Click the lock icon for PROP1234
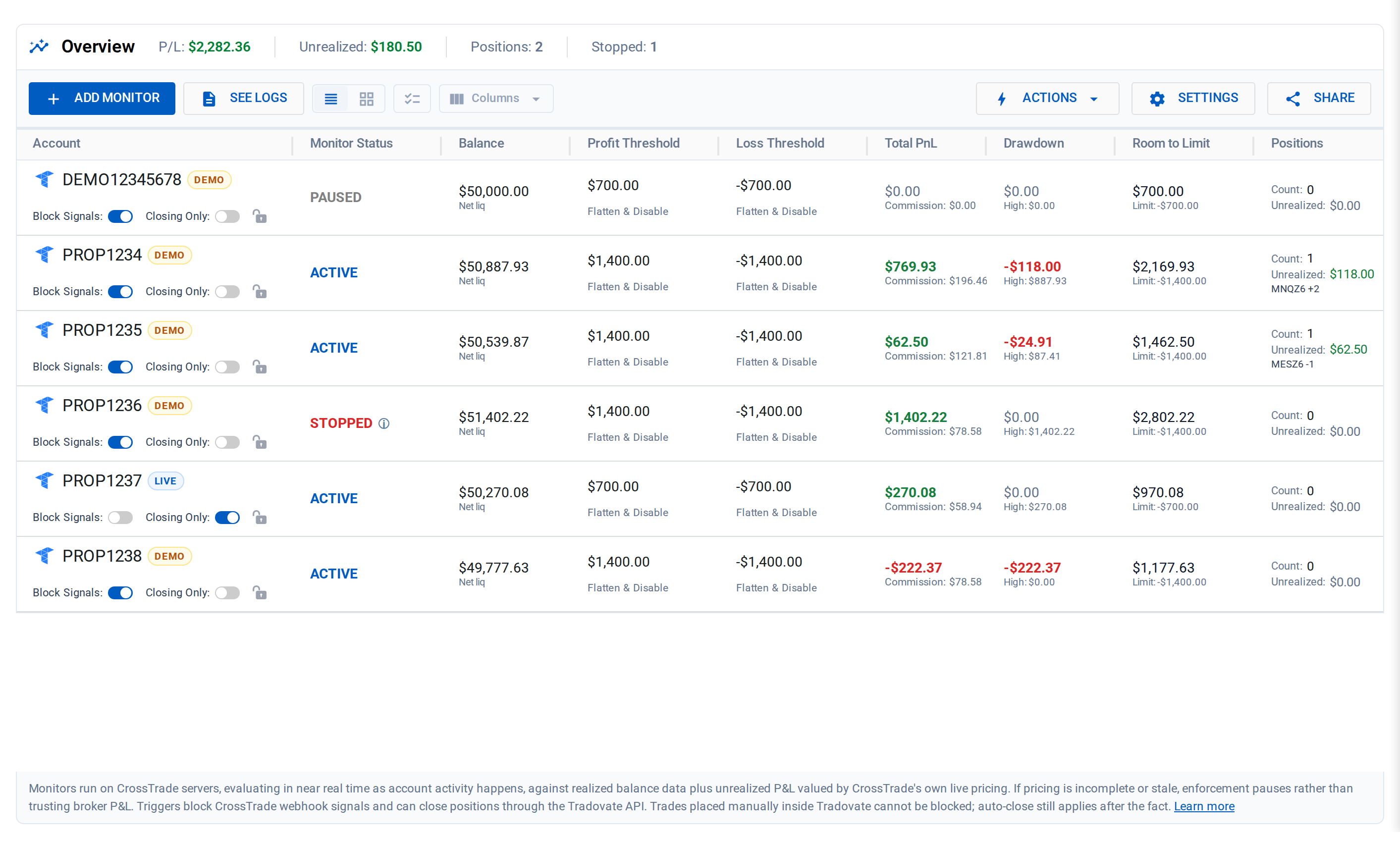 point(260,291)
